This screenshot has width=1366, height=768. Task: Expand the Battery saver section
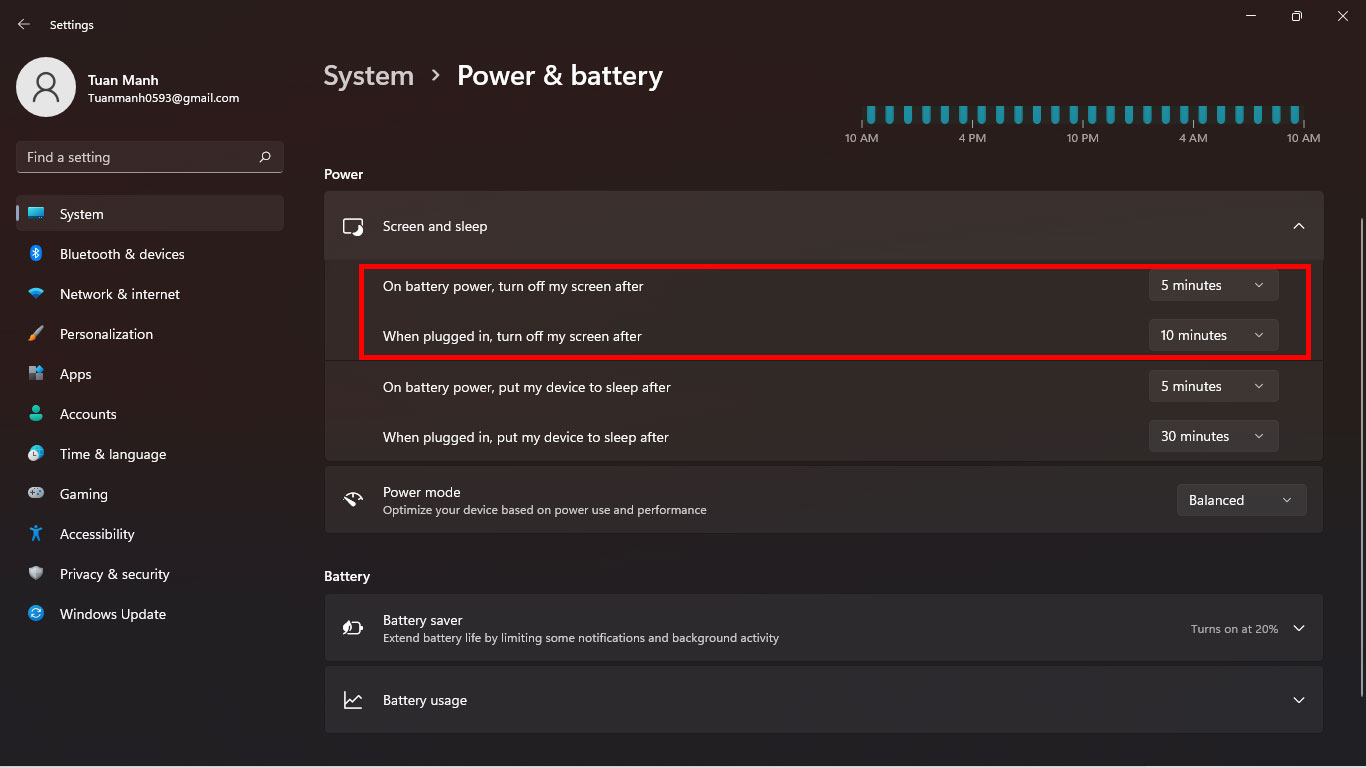(x=1298, y=628)
